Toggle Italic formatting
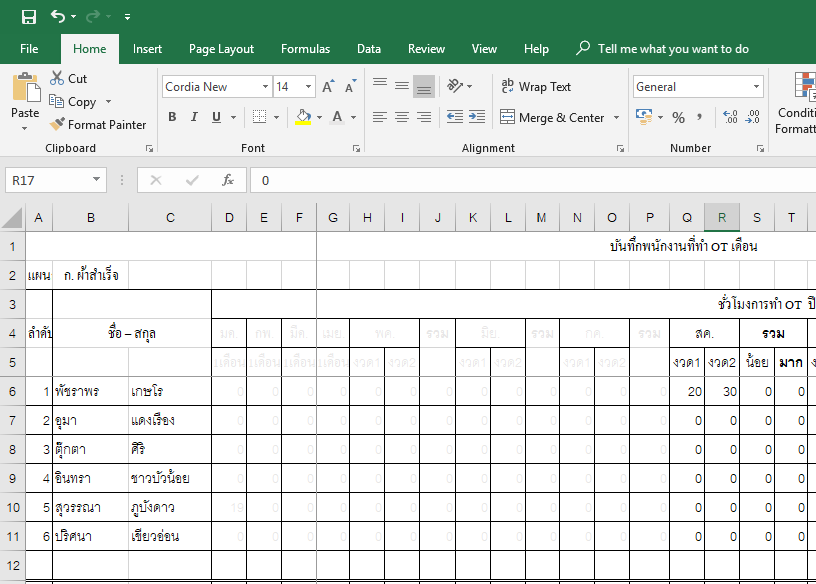Viewport: 816px width, 584px height. (194, 117)
